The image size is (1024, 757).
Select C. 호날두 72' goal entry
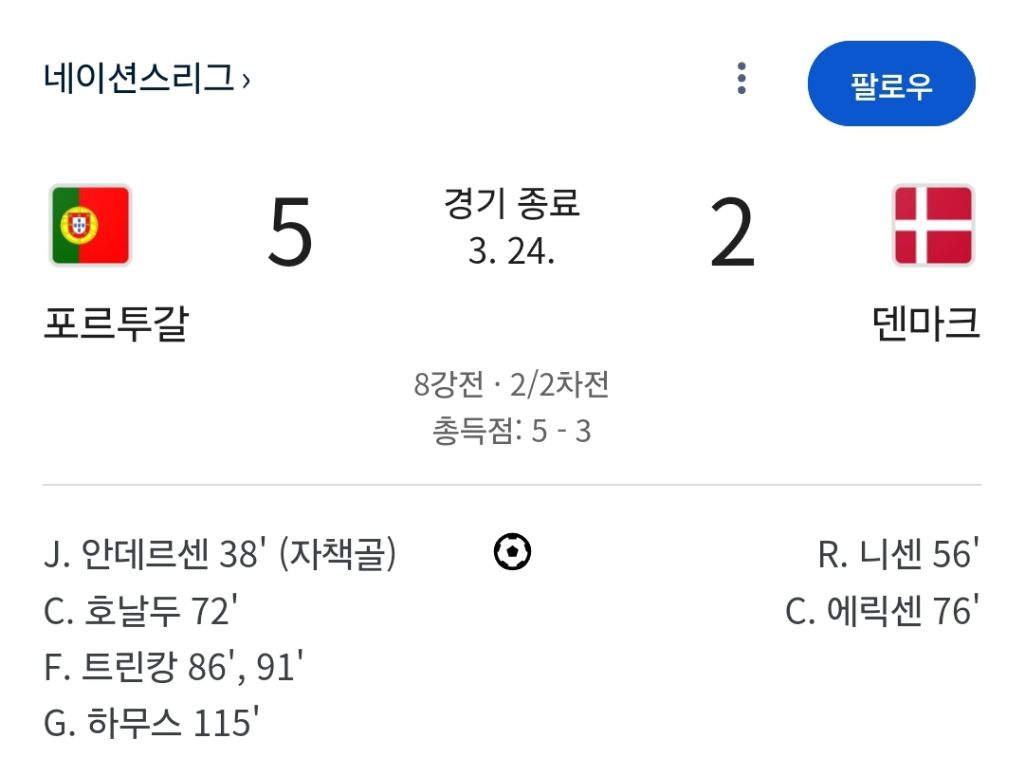click(x=140, y=610)
